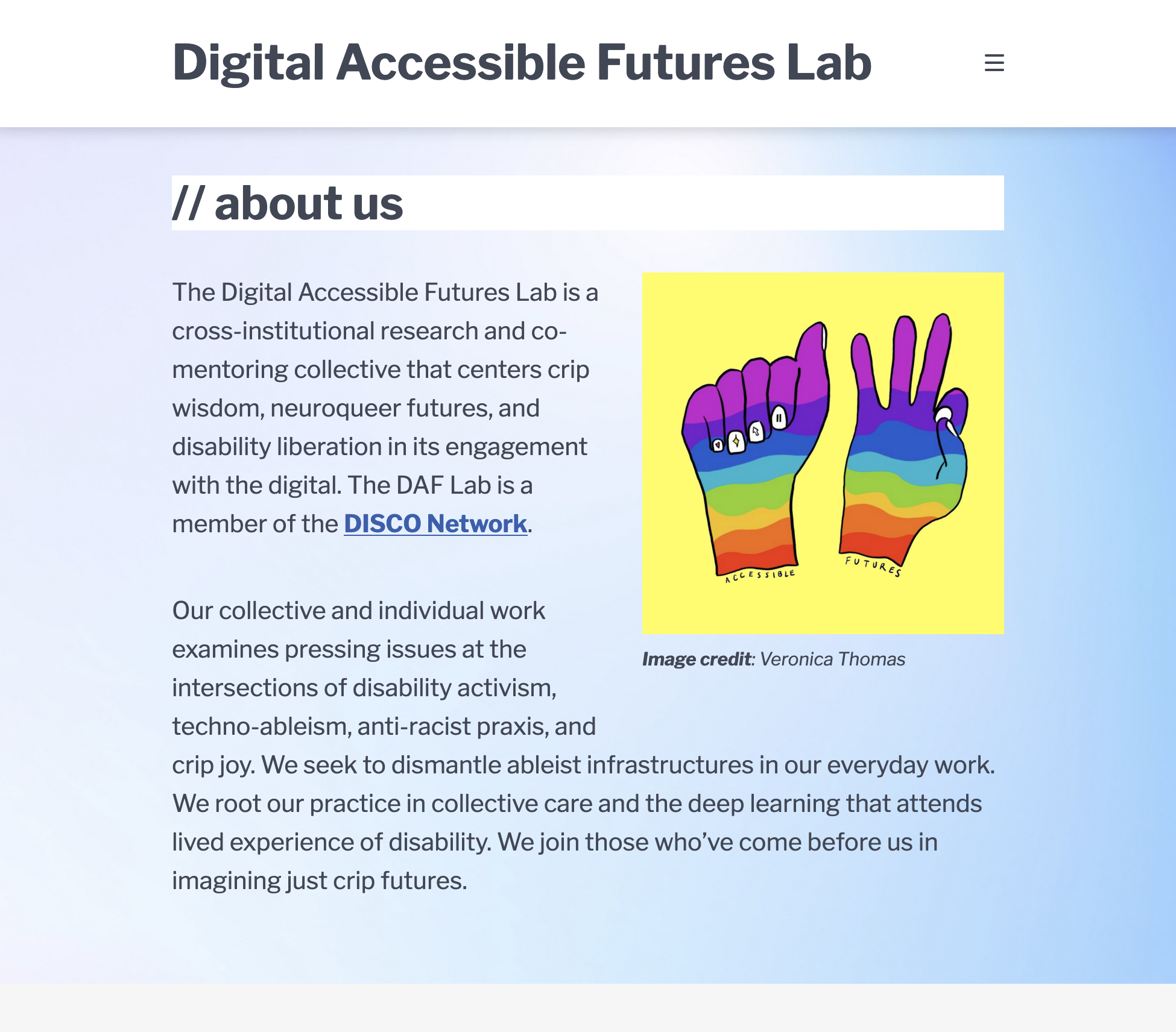Image resolution: width=1176 pixels, height=1032 pixels.
Task: Click the pause symbol painted on the pinky nail
Action: (779, 418)
